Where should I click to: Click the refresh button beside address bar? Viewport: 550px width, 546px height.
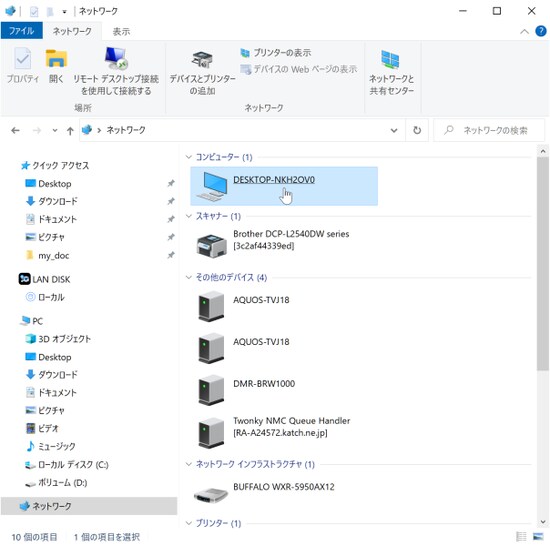[417, 130]
